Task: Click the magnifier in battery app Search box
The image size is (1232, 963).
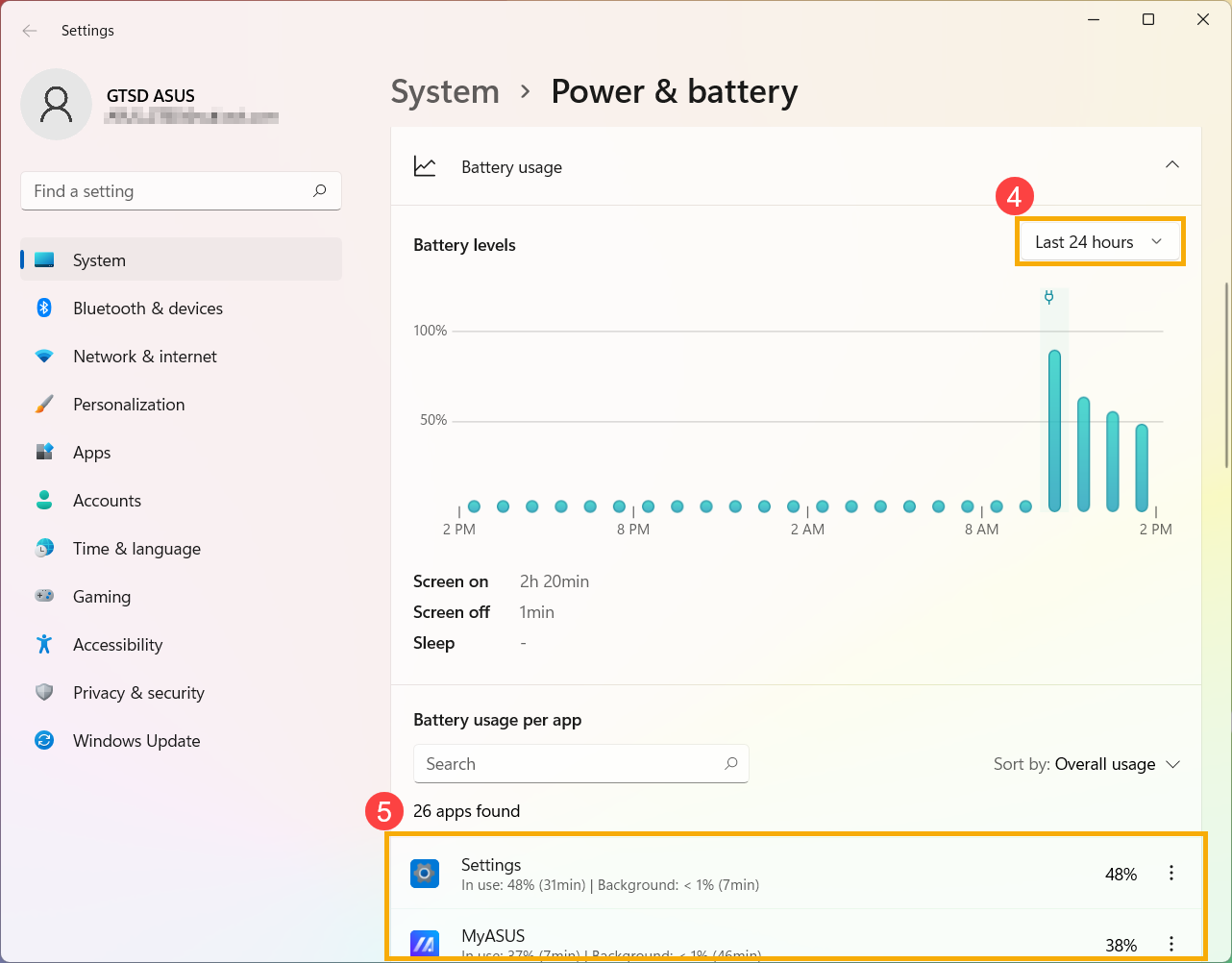Action: [x=731, y=763]
